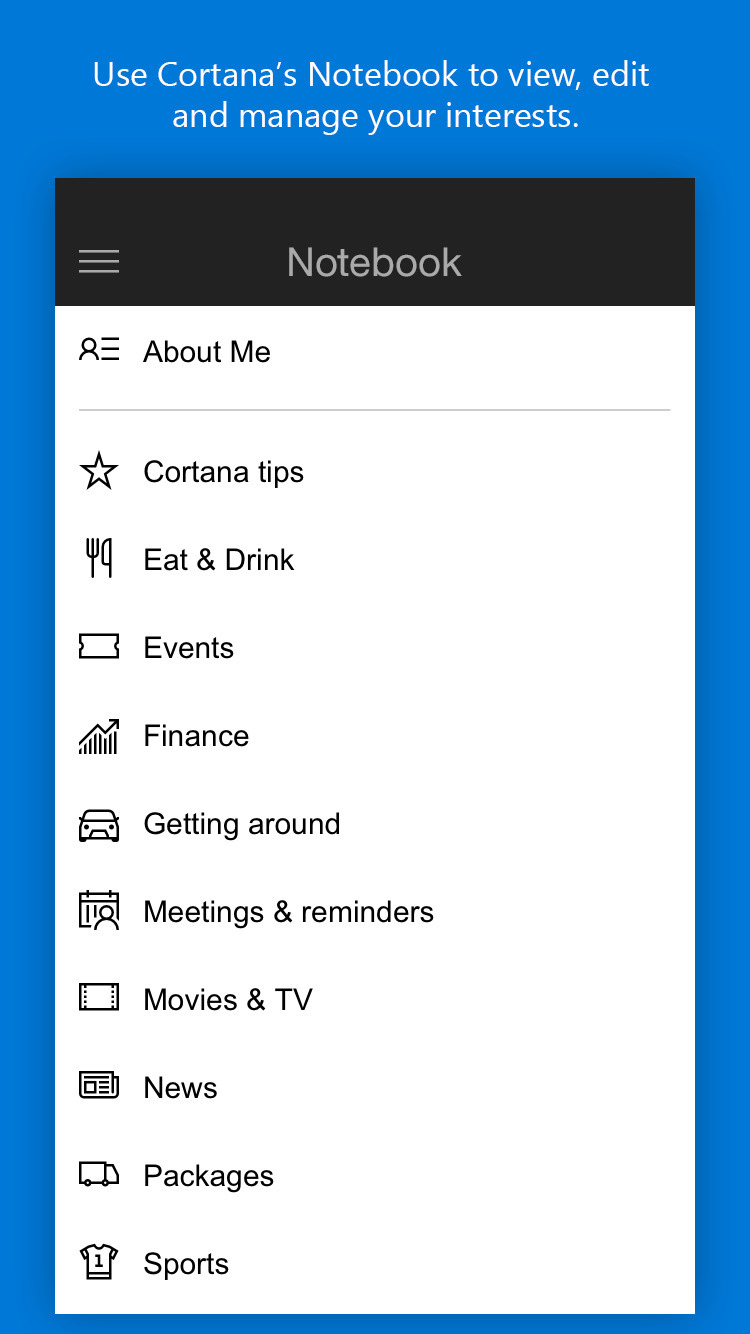Tap the News newspaper icon
The height and width of the screenshot is (1334, 750).
(99, 1086)
